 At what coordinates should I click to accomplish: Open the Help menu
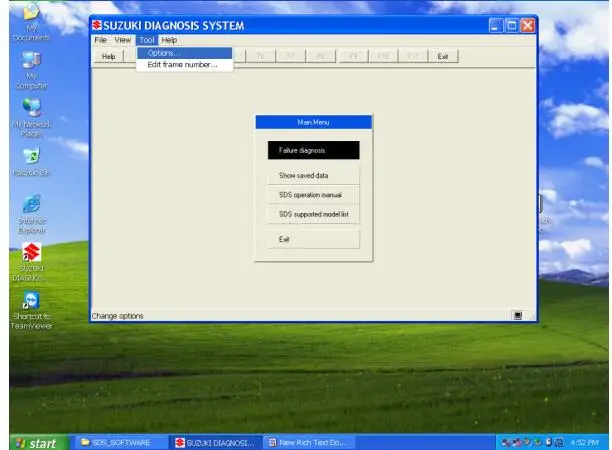tap(169, 40)
